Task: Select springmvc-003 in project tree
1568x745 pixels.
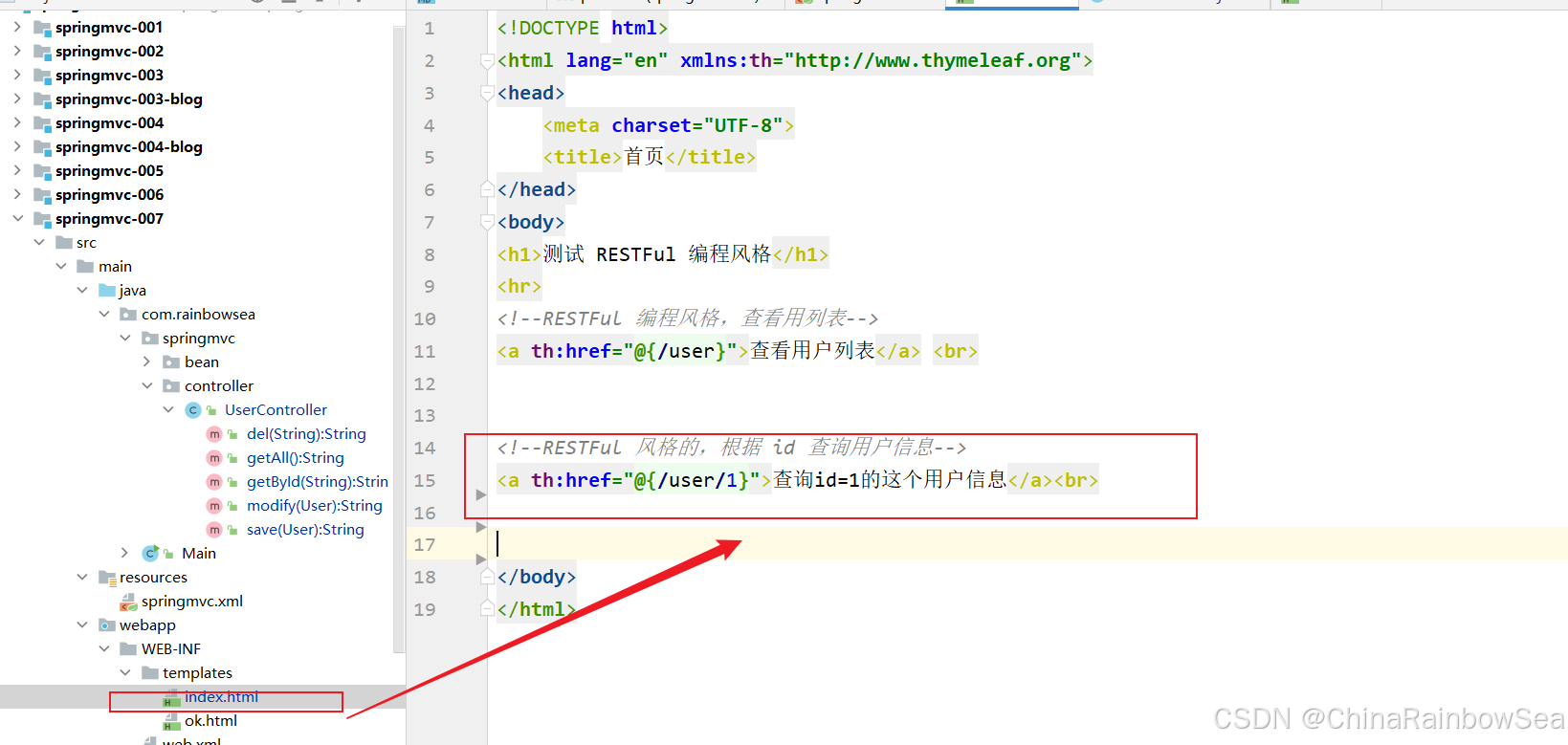Action: pos(109,75)
